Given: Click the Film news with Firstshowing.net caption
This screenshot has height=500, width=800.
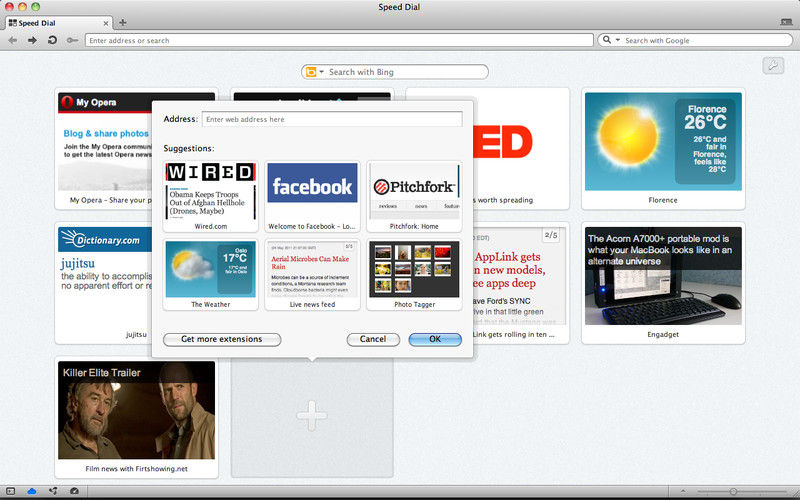Looking at the screenshot, I should (136, 468).
